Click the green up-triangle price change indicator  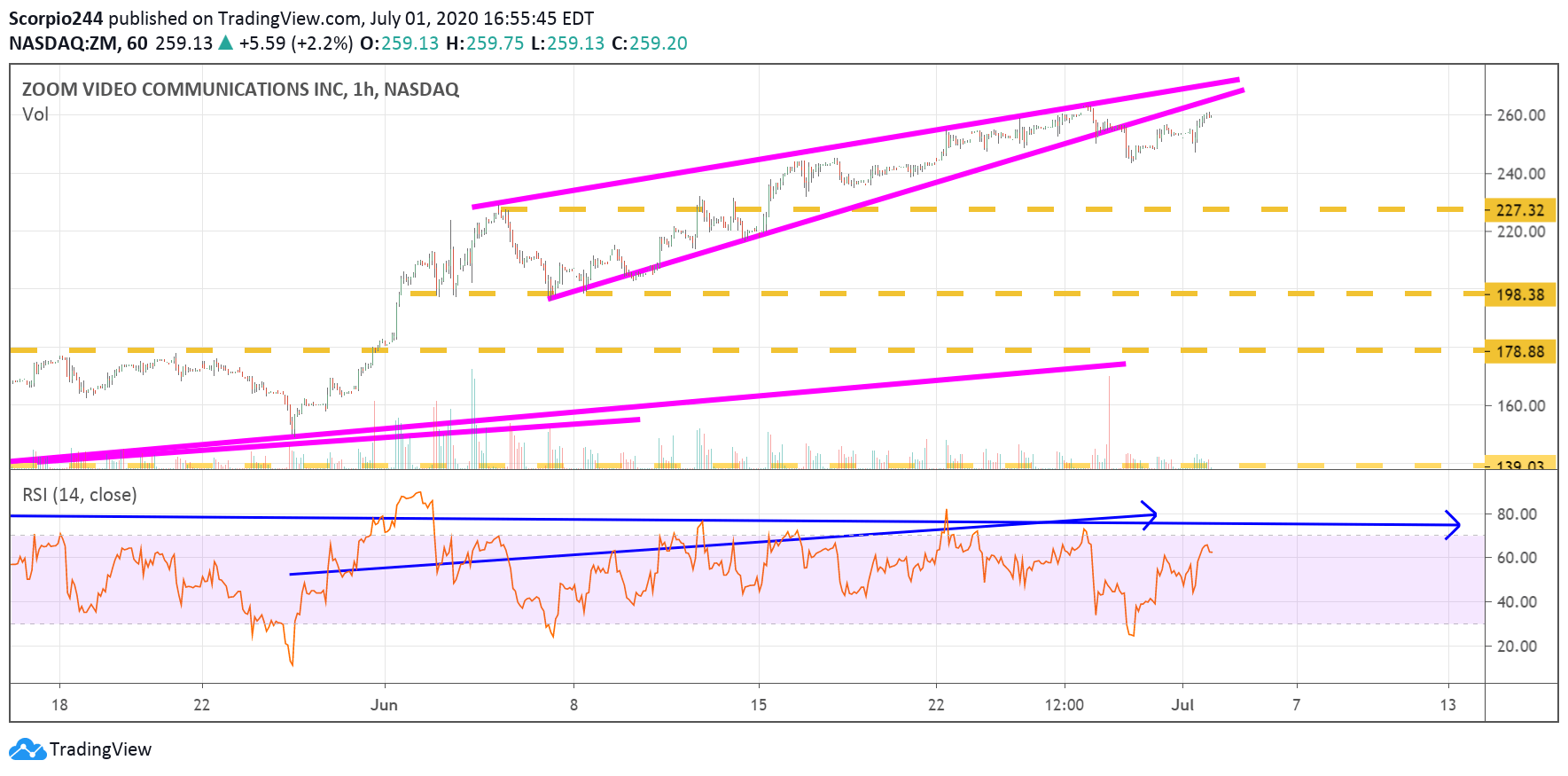[x=225, y=43]
